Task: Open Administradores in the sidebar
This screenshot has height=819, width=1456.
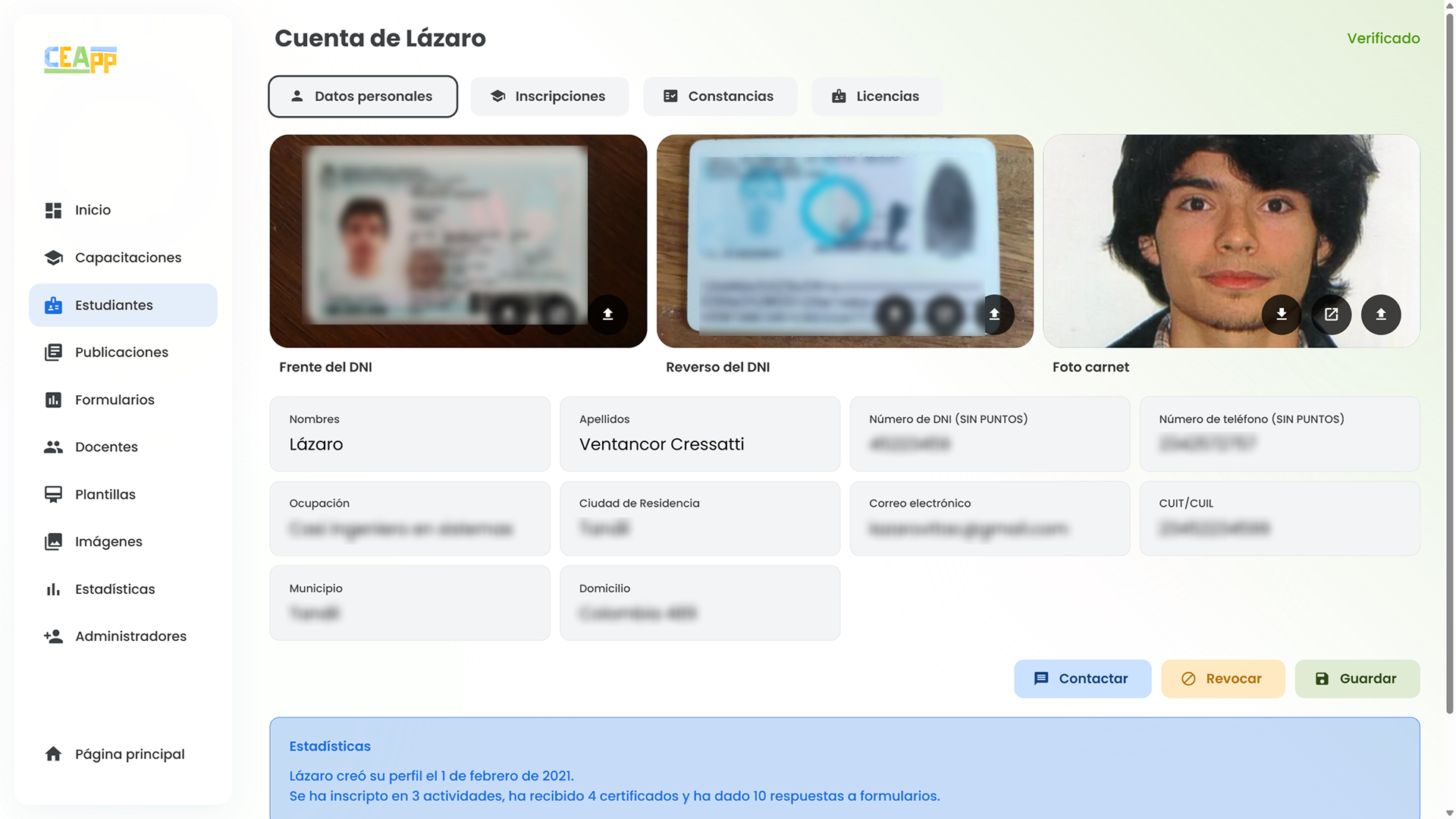Action: pyautogui.click(x=123, y=636)
